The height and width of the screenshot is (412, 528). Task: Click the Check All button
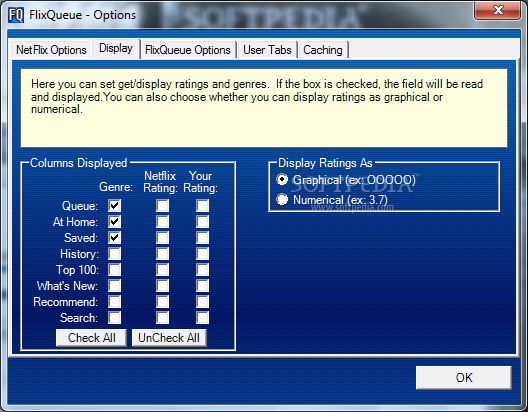click(x=91, y=338)
